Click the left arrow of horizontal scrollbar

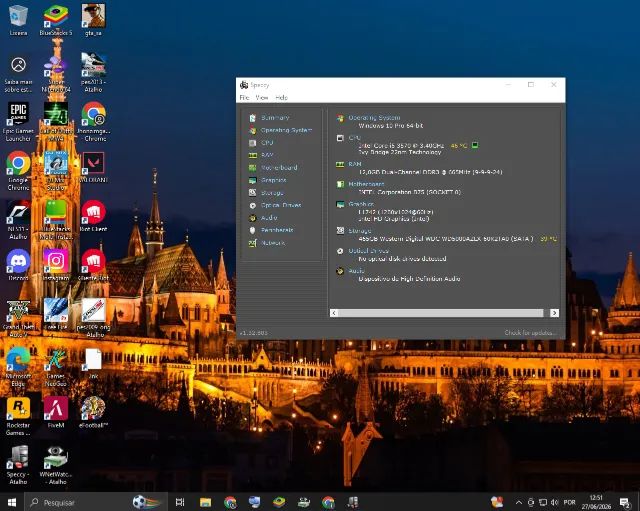tap(334, 313)
